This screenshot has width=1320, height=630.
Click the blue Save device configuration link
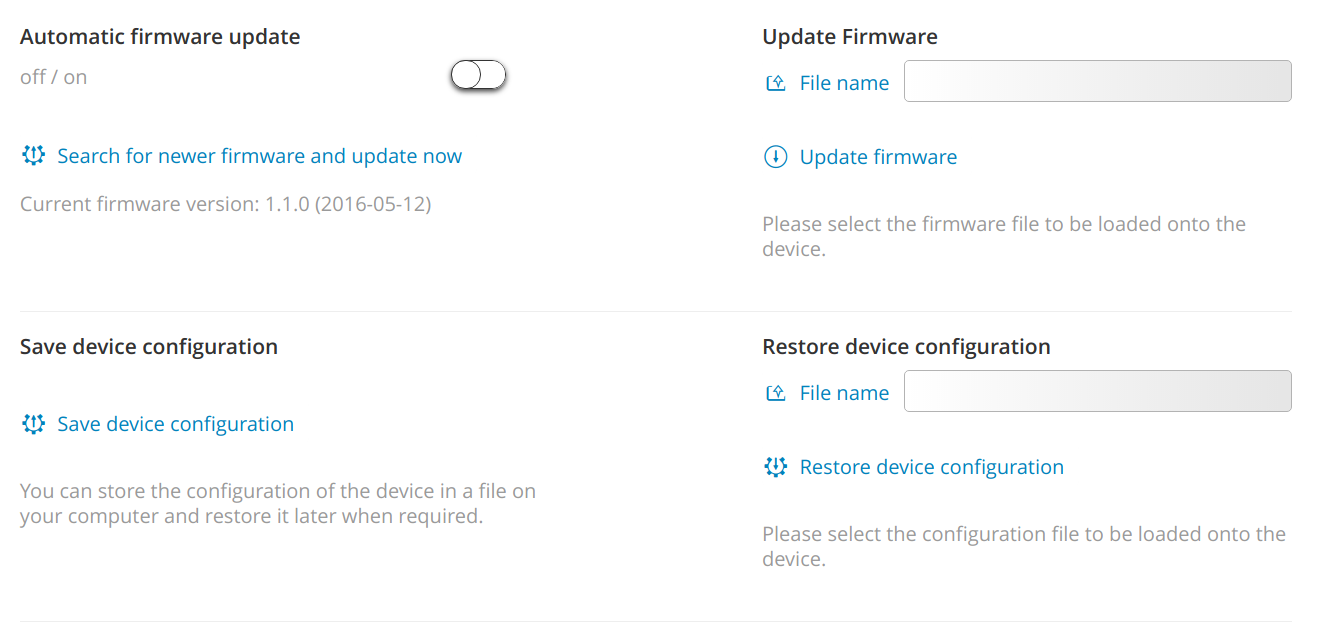tap(176, 424)
